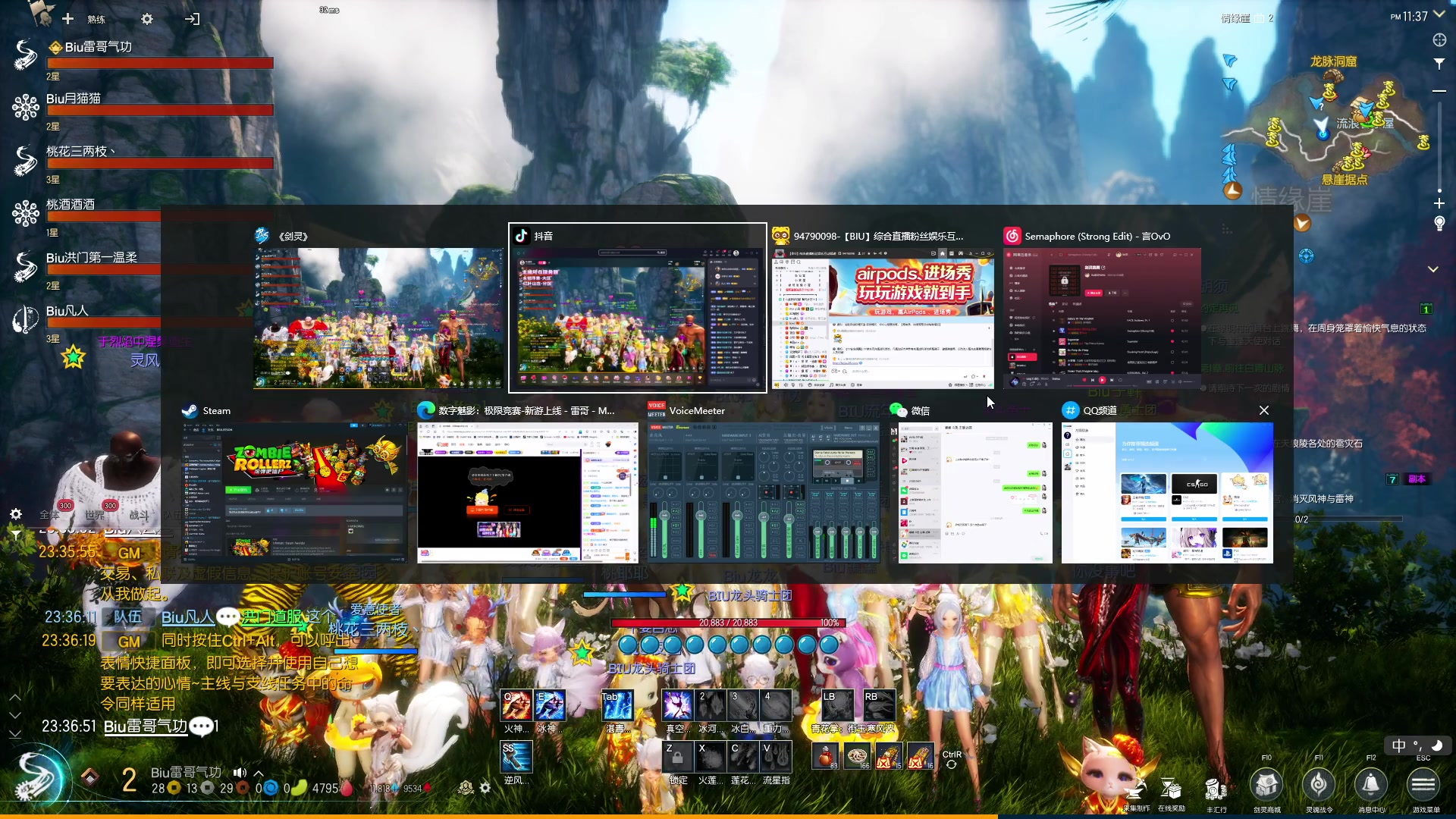Screen dimensions: 1456x819
Task: Click the minimap zoom-in plus button
Action: [x=1439, y=203]
